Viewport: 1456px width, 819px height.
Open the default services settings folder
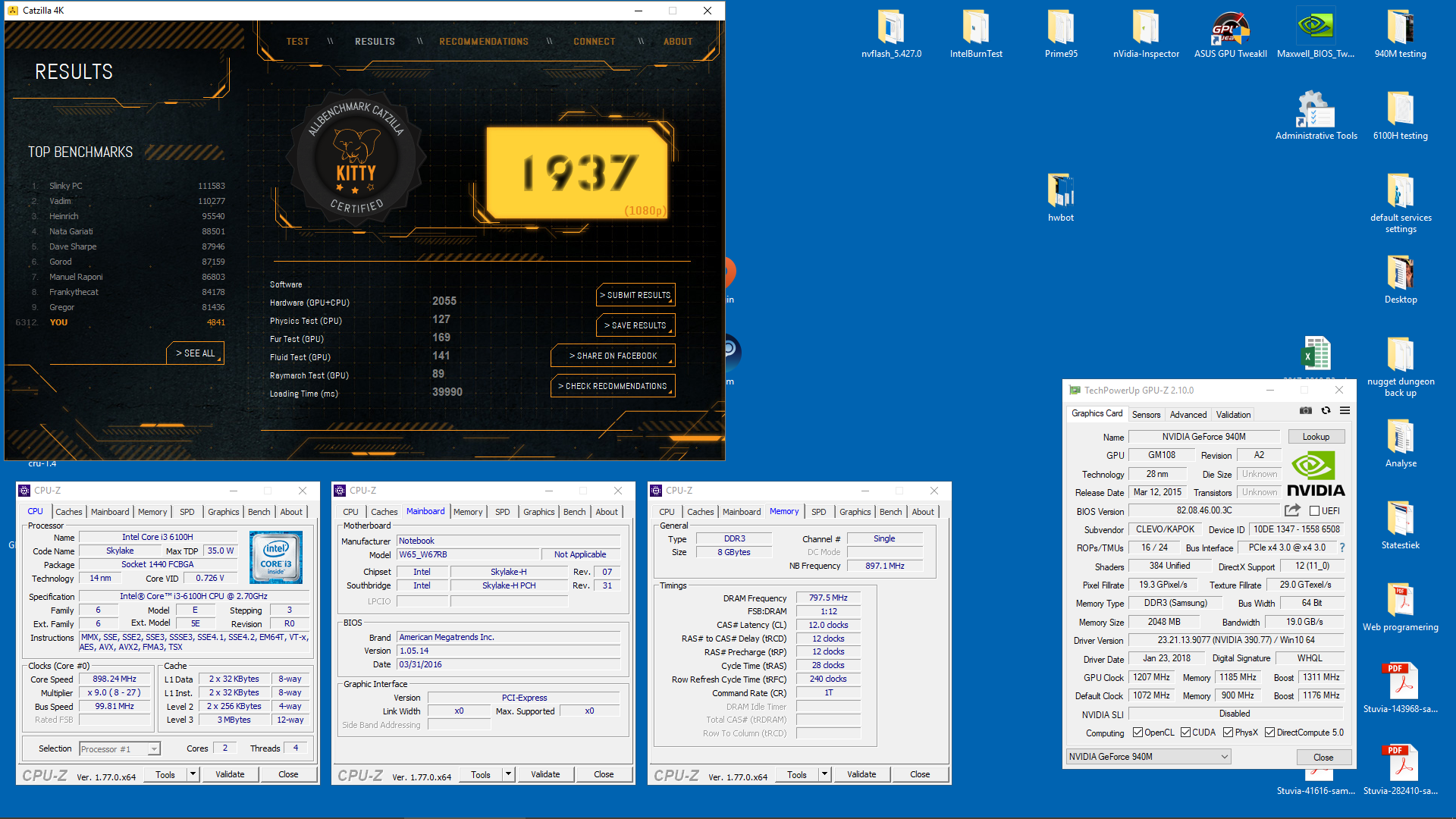click(x=1400, y=203)
